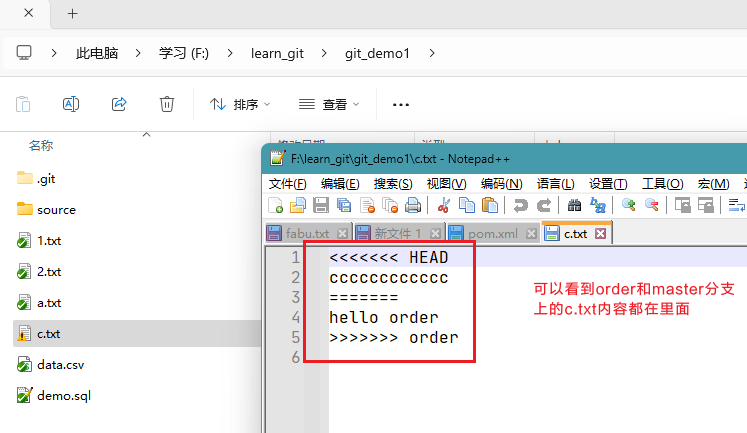The image size is (747, 433).
Task: Toggle synchronized vertical scrolling icon
Action: pos(682,205)
